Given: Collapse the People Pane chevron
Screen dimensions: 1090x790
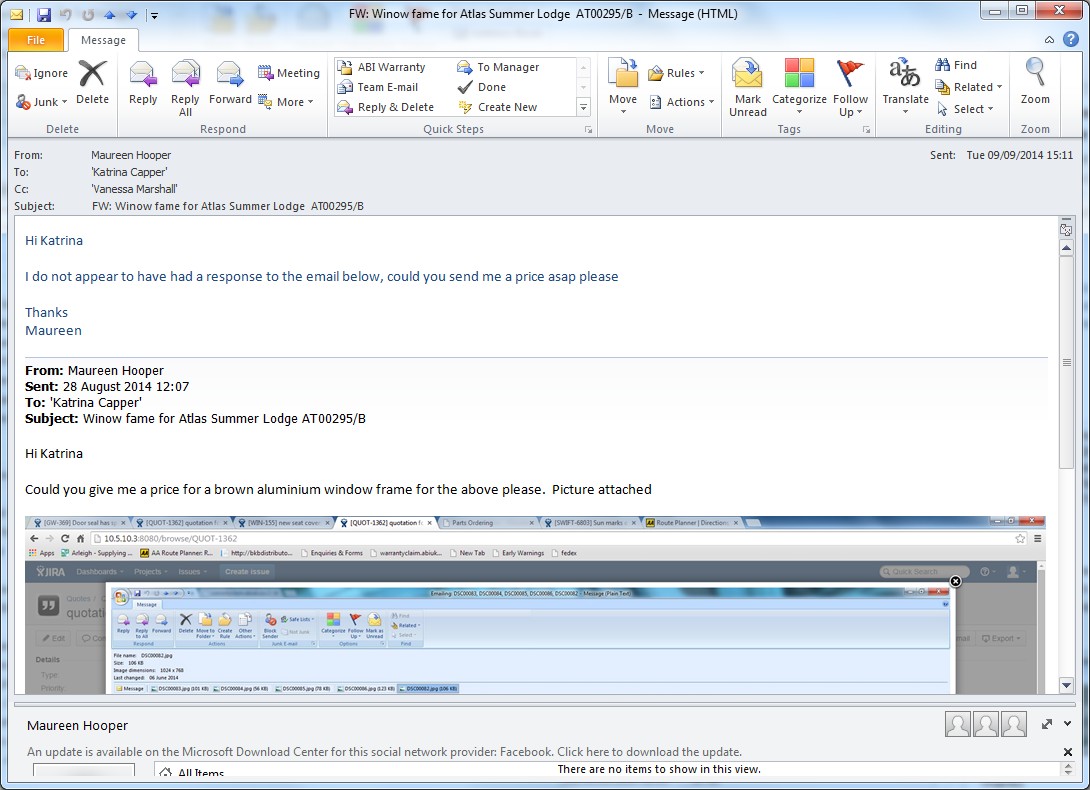Looking at the screenshot, I should click(1068, 724).
